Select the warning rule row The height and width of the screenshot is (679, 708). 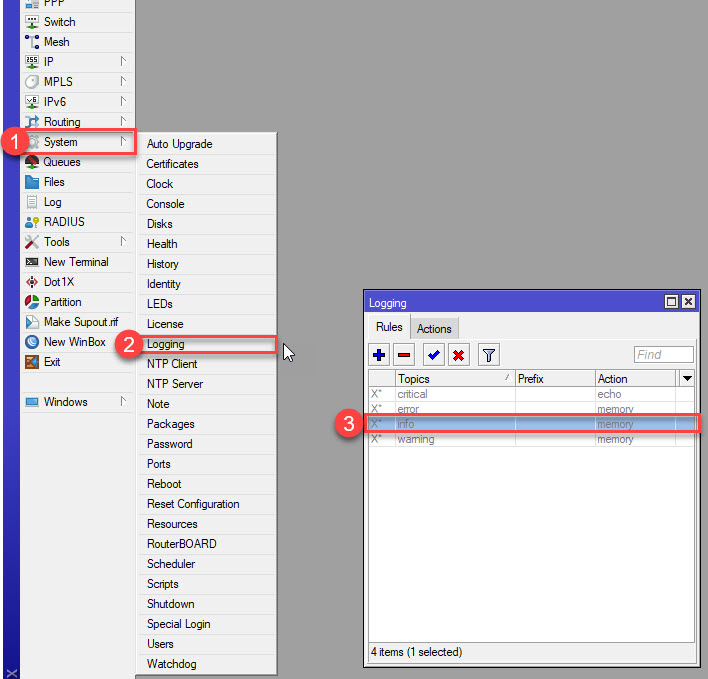[531, 439]
